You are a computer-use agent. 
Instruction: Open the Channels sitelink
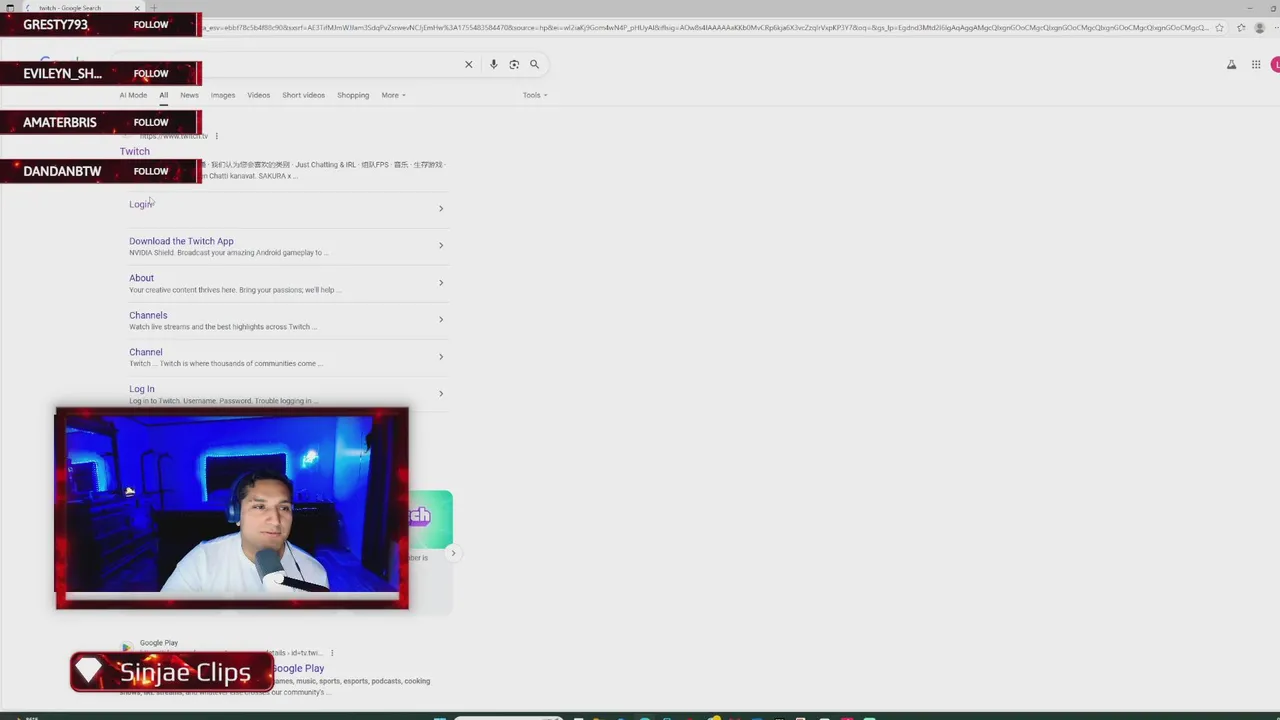click(148, 315)
